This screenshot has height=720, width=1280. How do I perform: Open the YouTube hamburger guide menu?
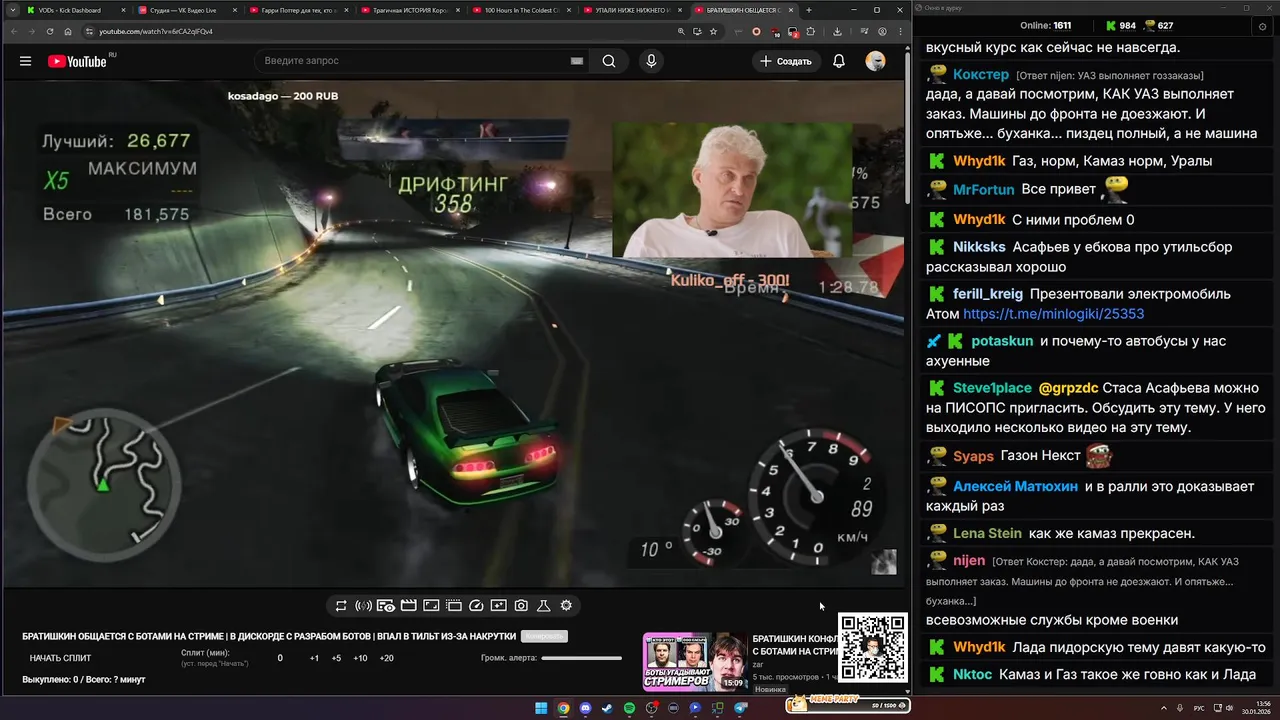click(x=25, y=61)
